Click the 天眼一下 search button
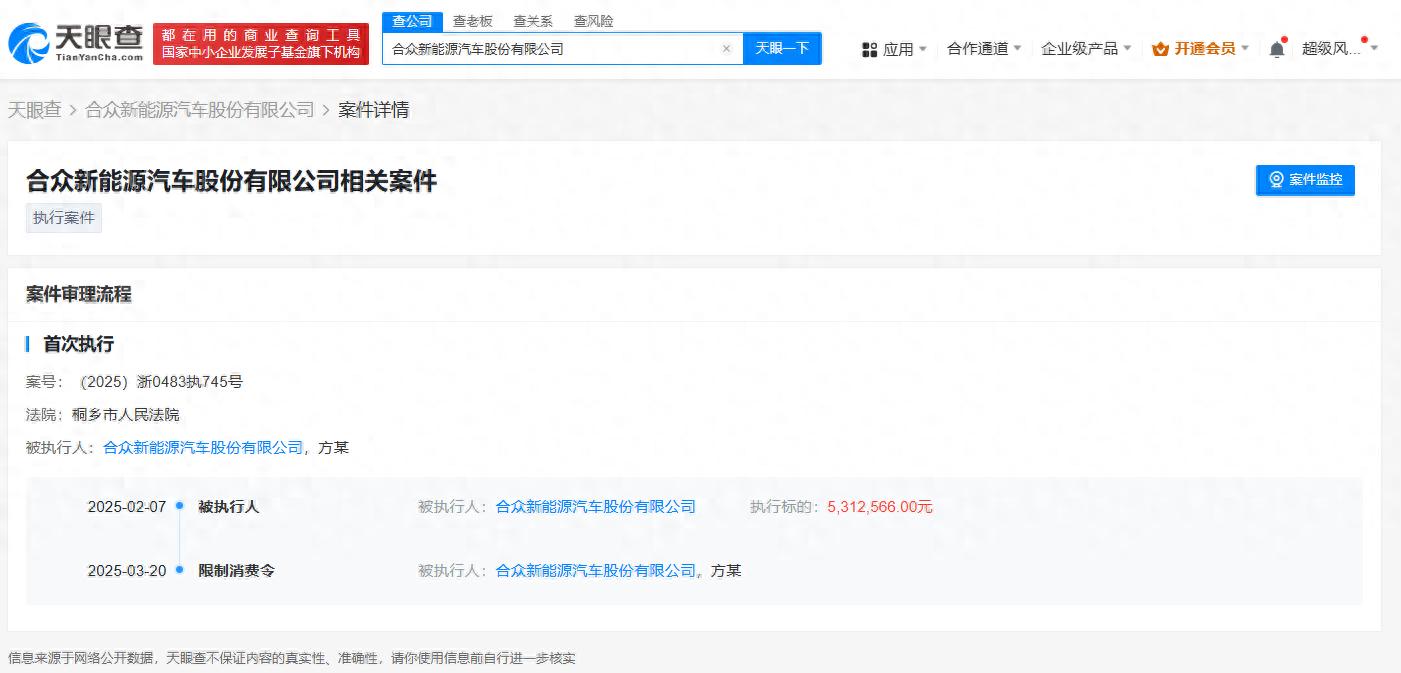The height and width of the screenshot is (673, 1401). tap(782, 48)
